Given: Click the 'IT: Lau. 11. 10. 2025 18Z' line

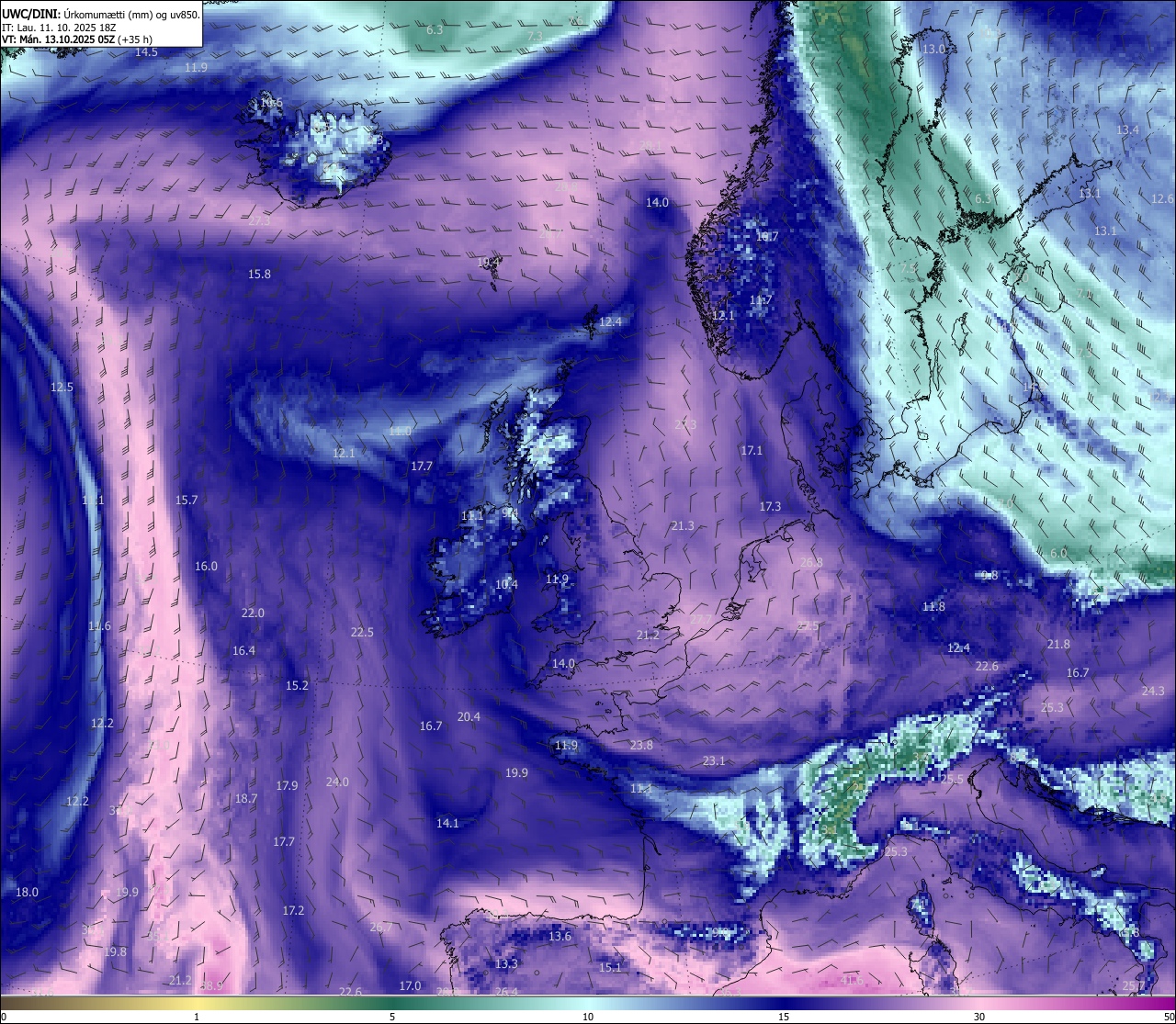Looking at the screenshot, I should coord(59,28).
